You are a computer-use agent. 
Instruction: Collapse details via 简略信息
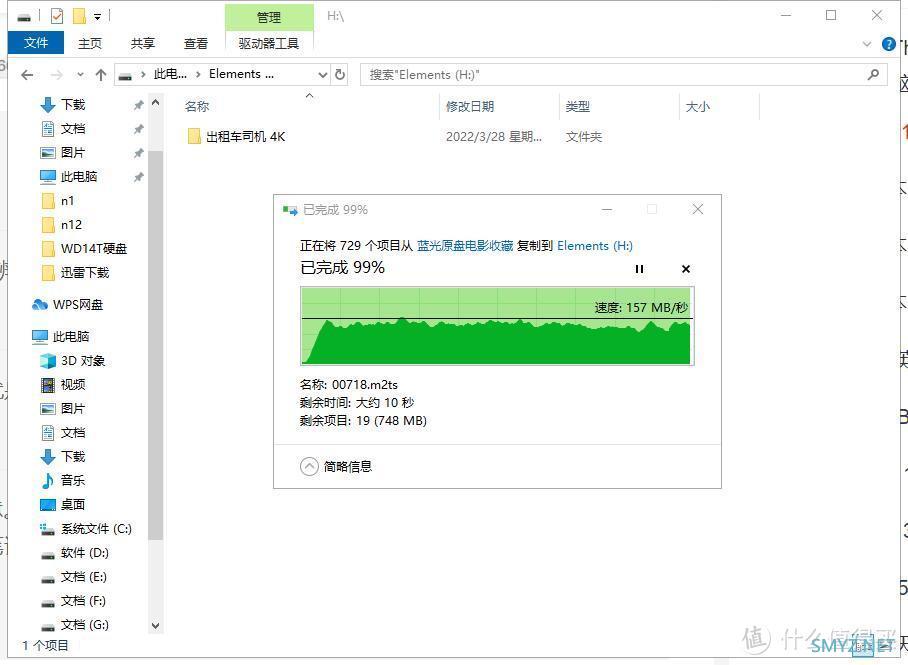pyautogui.click(x=336, y=466)
